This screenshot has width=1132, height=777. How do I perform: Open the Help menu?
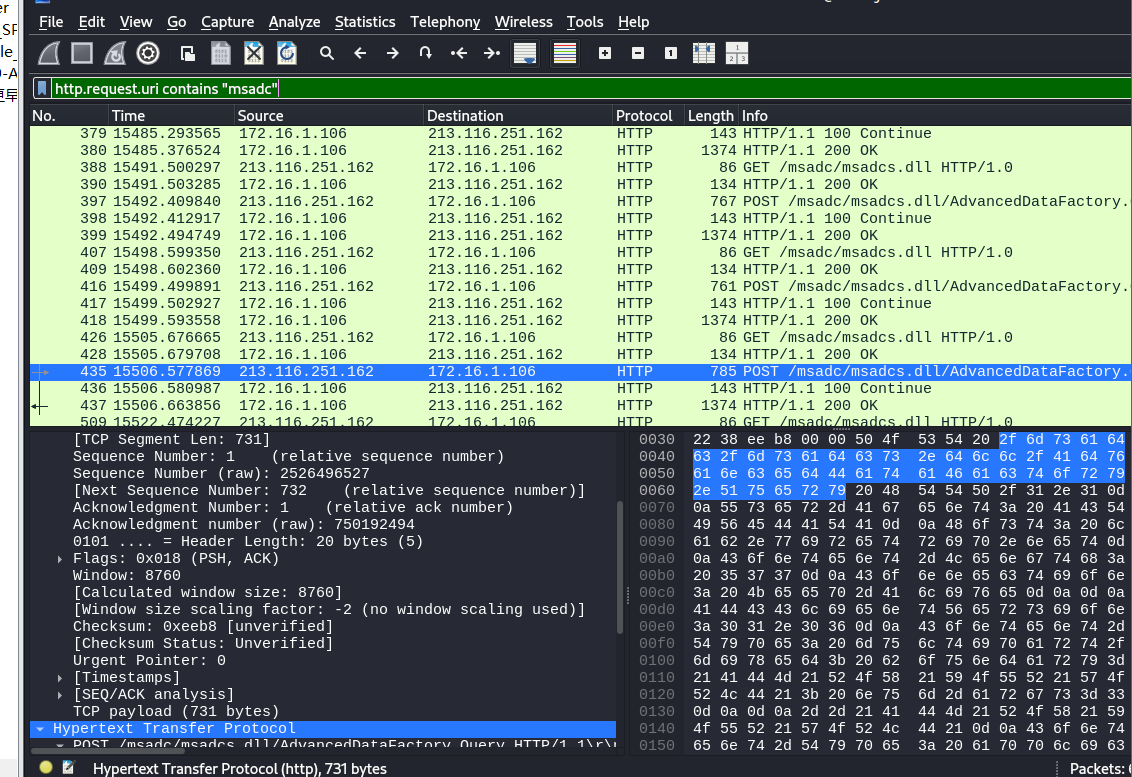click(x=634, y=22)
